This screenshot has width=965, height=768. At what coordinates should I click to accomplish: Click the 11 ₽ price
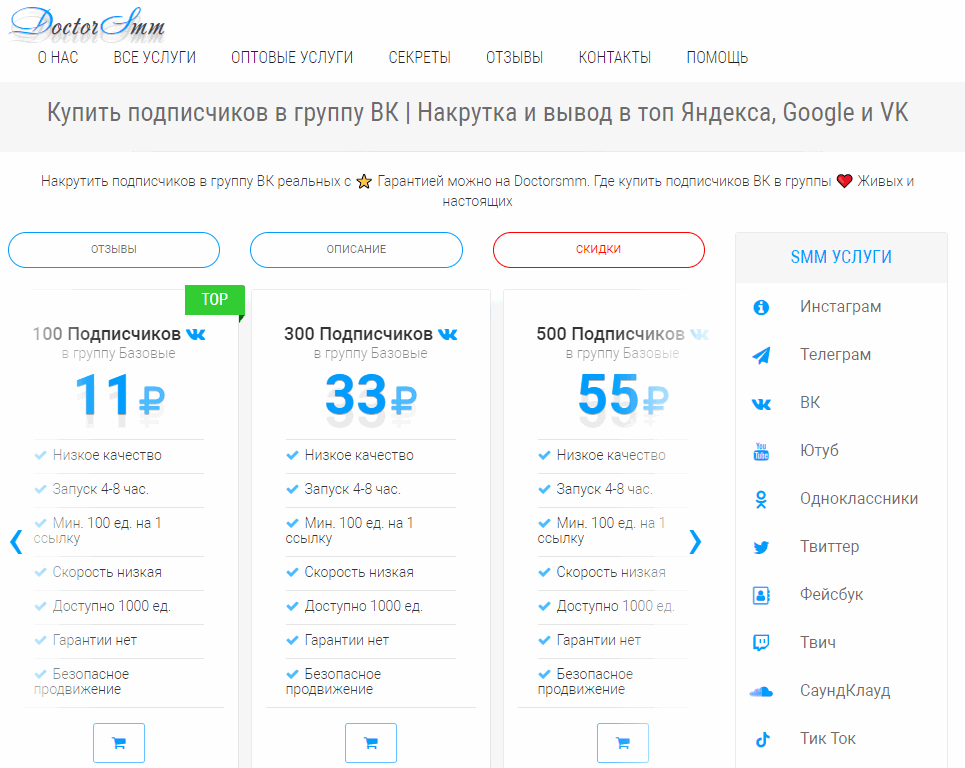119,395
